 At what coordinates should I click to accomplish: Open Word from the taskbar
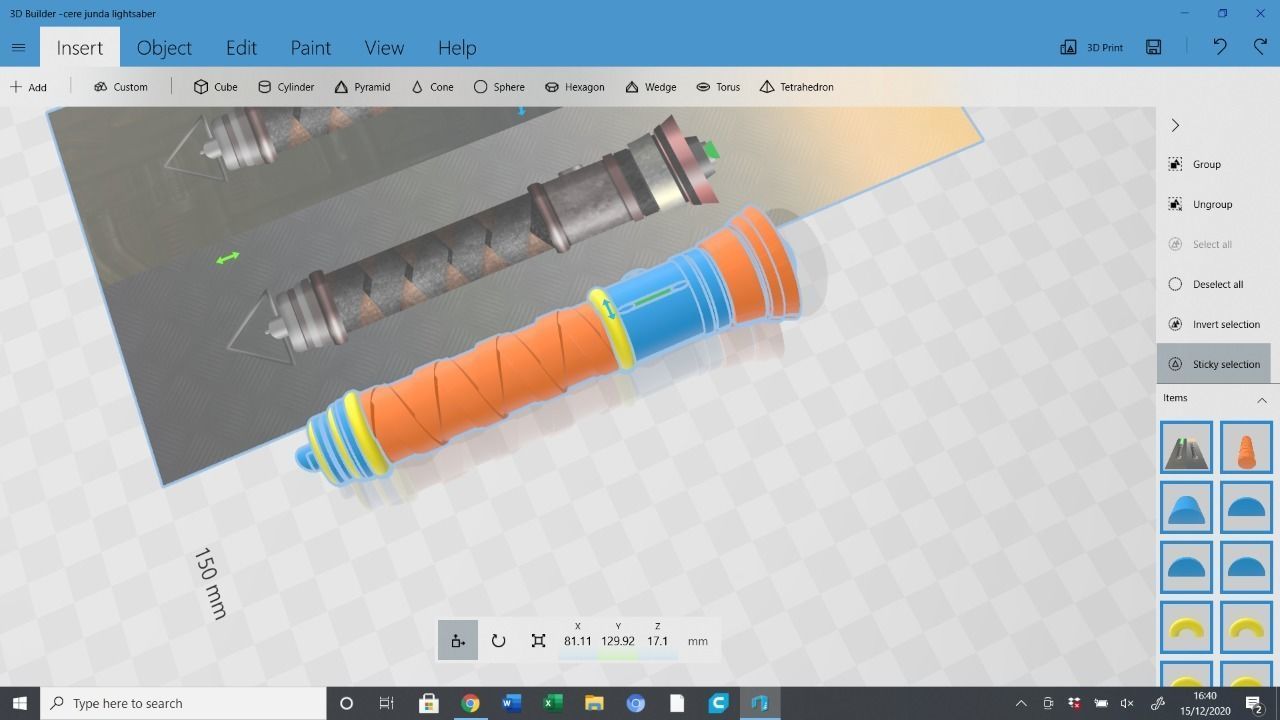tap(511, 703)
